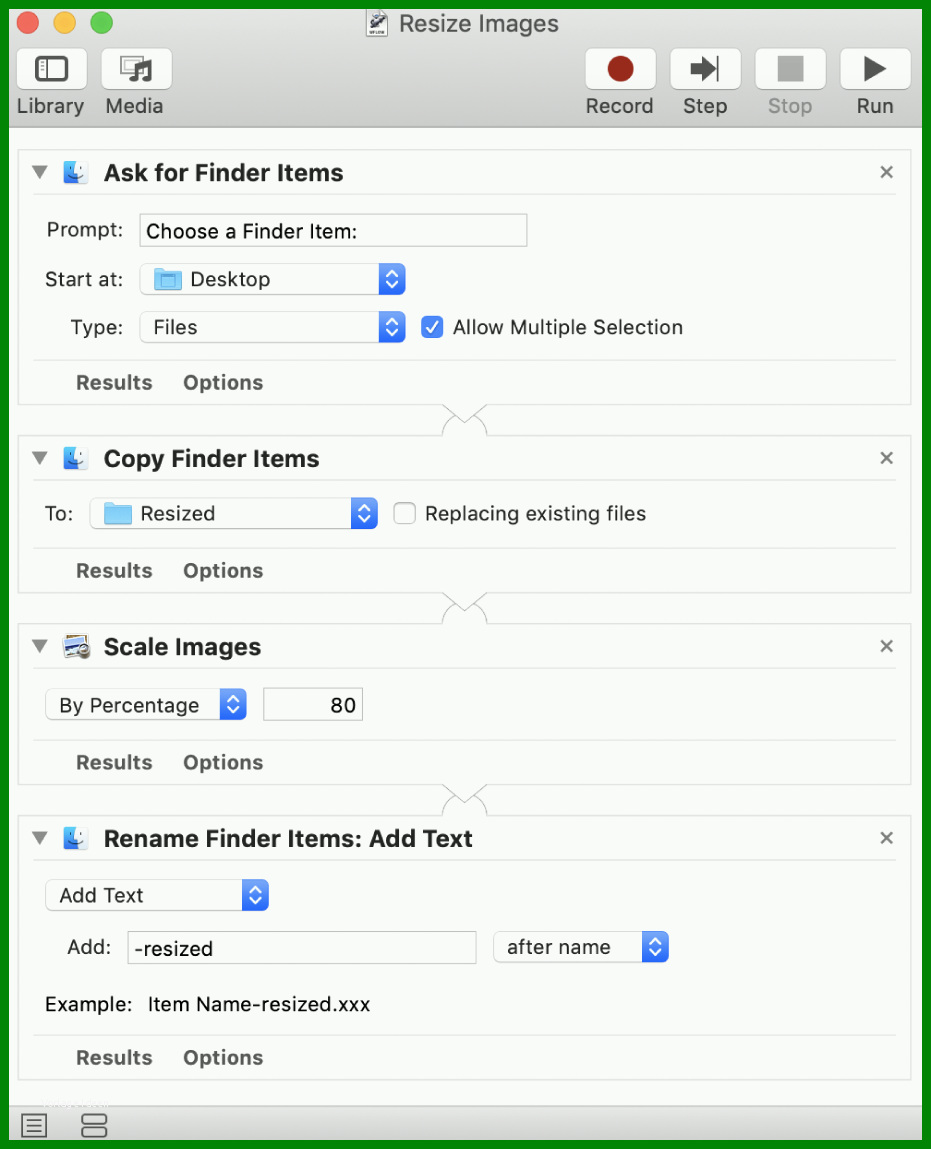The image size is (931, 1149).
Task: Click the greyed-out Stop button
Action: tap(790, 69)
